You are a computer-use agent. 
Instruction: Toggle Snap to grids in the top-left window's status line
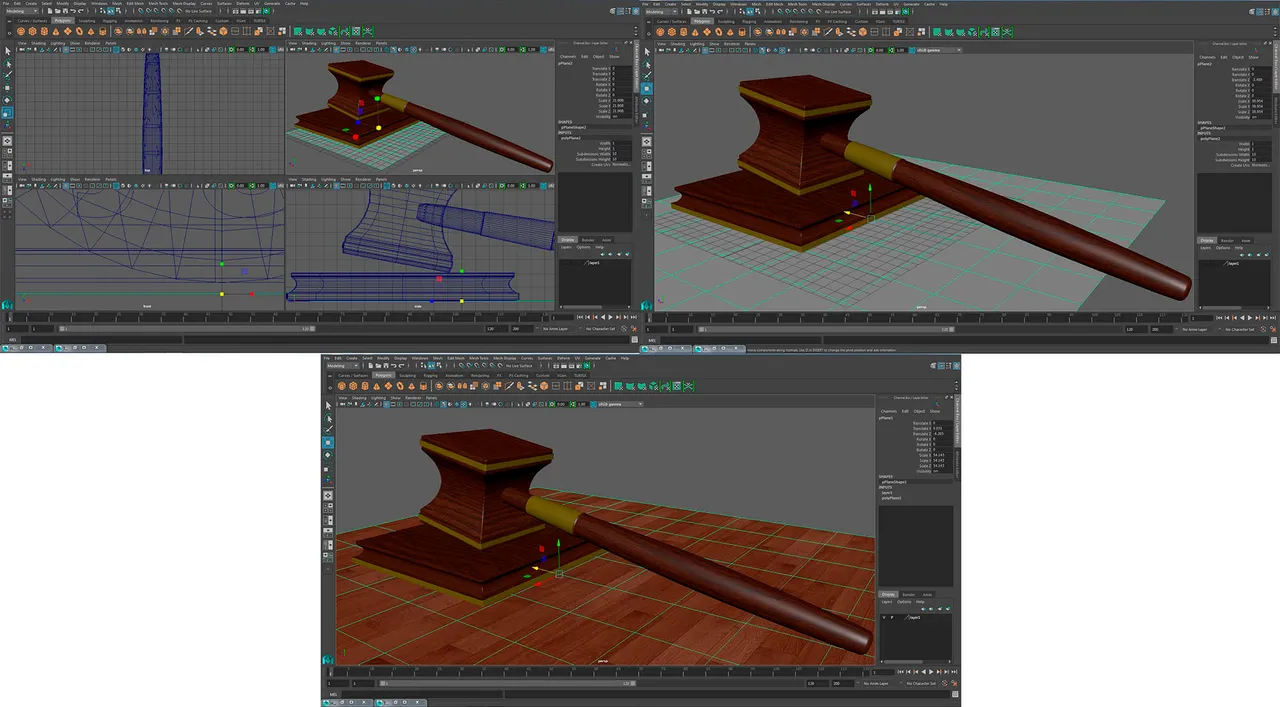pos(141,11)
